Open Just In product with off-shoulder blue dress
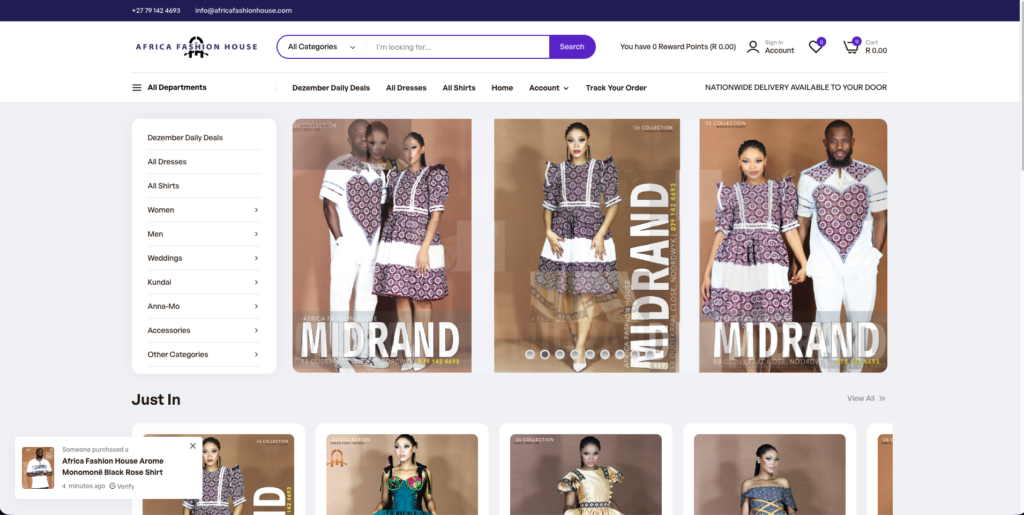Screen dimensions: 1024x515 (769, 474)
